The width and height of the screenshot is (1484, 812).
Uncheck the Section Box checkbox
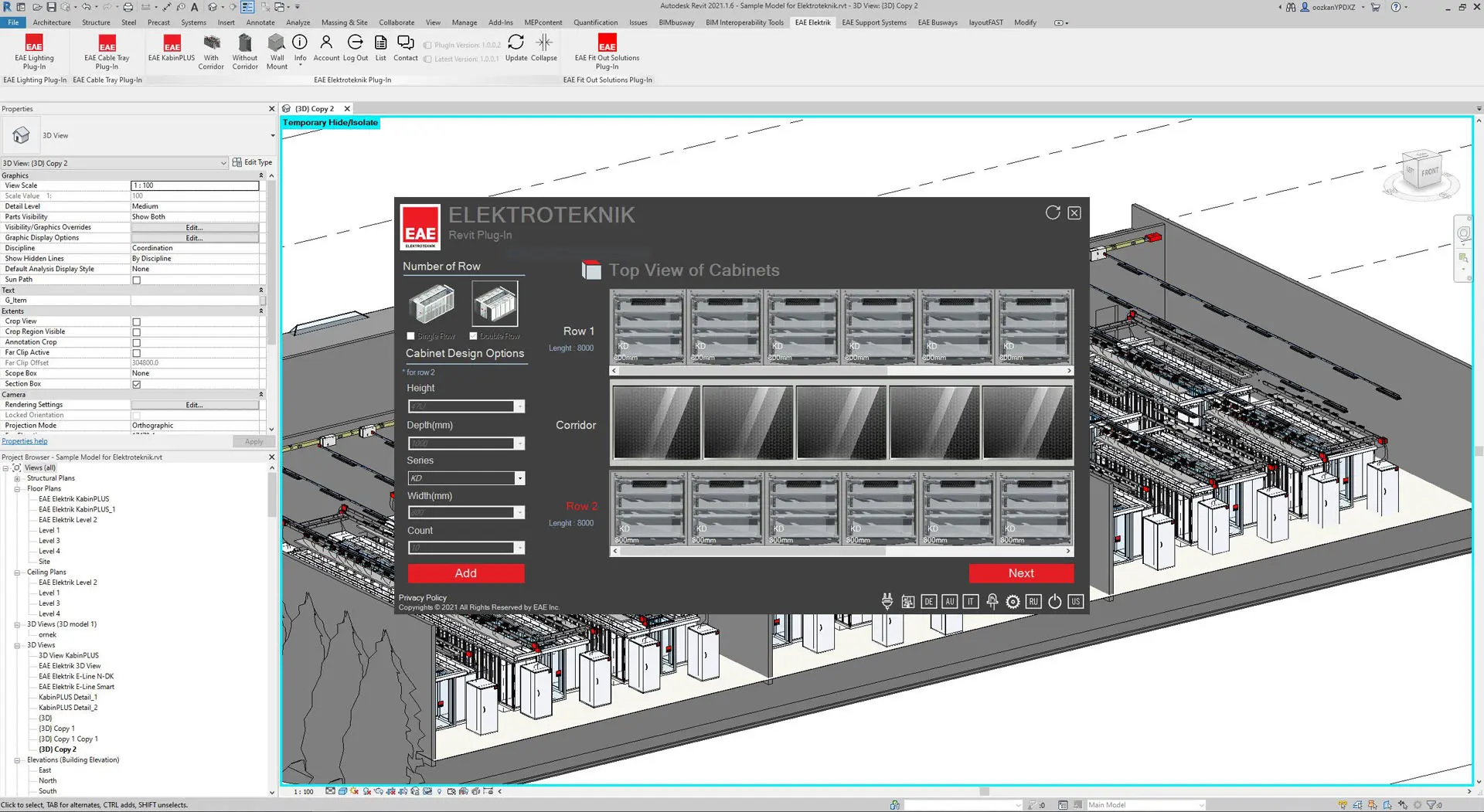pyautogui.click(x=136, y=384)
